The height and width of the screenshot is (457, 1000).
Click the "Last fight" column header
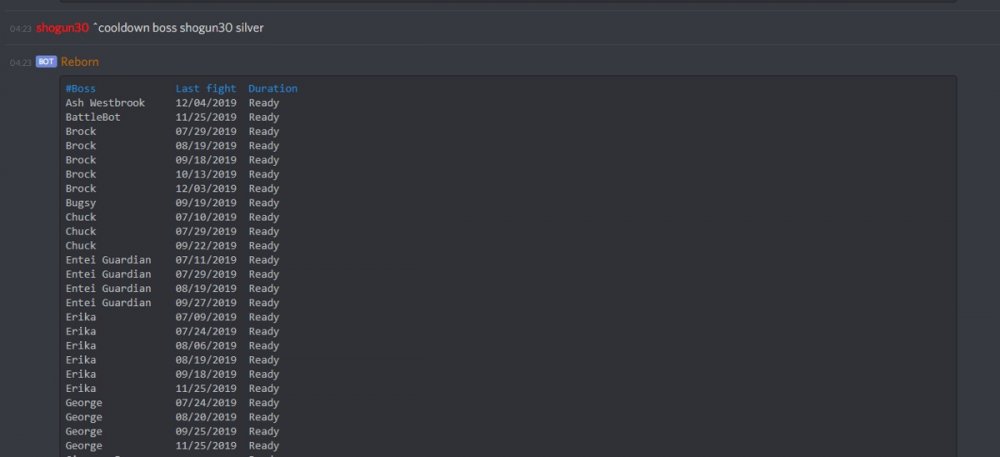click(206, 88)
